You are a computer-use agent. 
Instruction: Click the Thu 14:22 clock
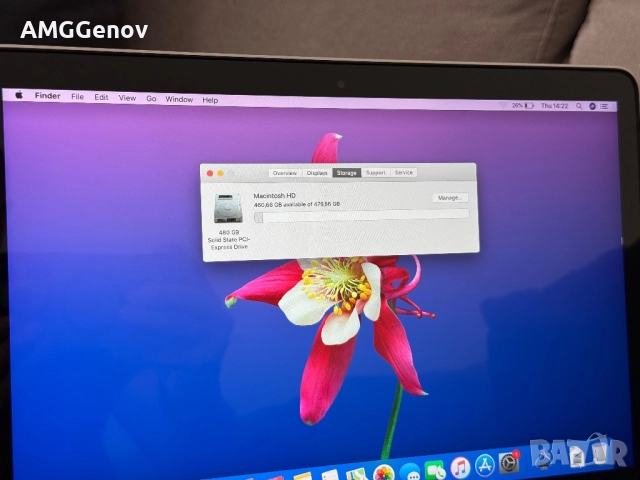554,106
